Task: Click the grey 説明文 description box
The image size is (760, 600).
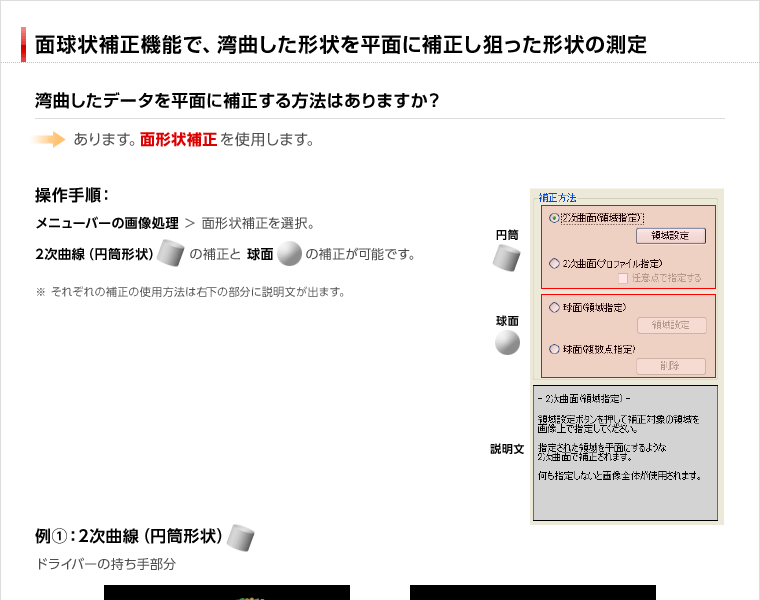Action: [625, 452]
